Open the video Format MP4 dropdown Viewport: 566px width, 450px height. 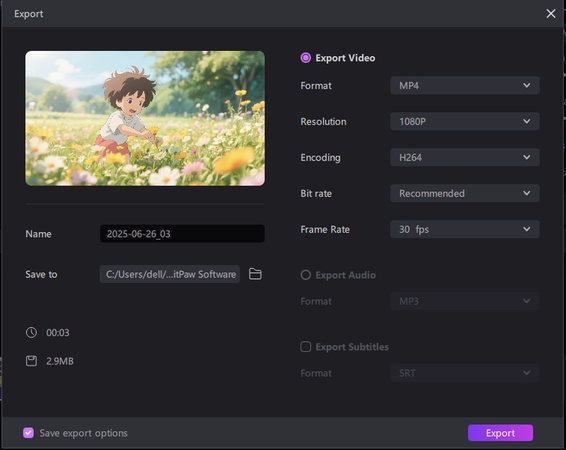pyautogui.click(x=465, y=86)
